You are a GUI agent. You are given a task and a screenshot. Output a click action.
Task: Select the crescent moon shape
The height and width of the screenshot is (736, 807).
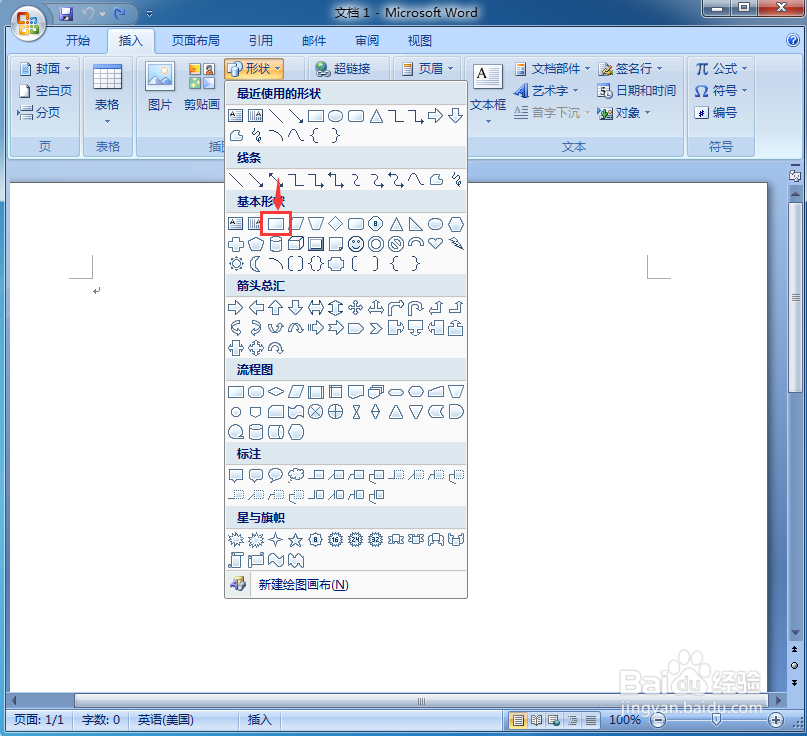[x=256, y=264]
